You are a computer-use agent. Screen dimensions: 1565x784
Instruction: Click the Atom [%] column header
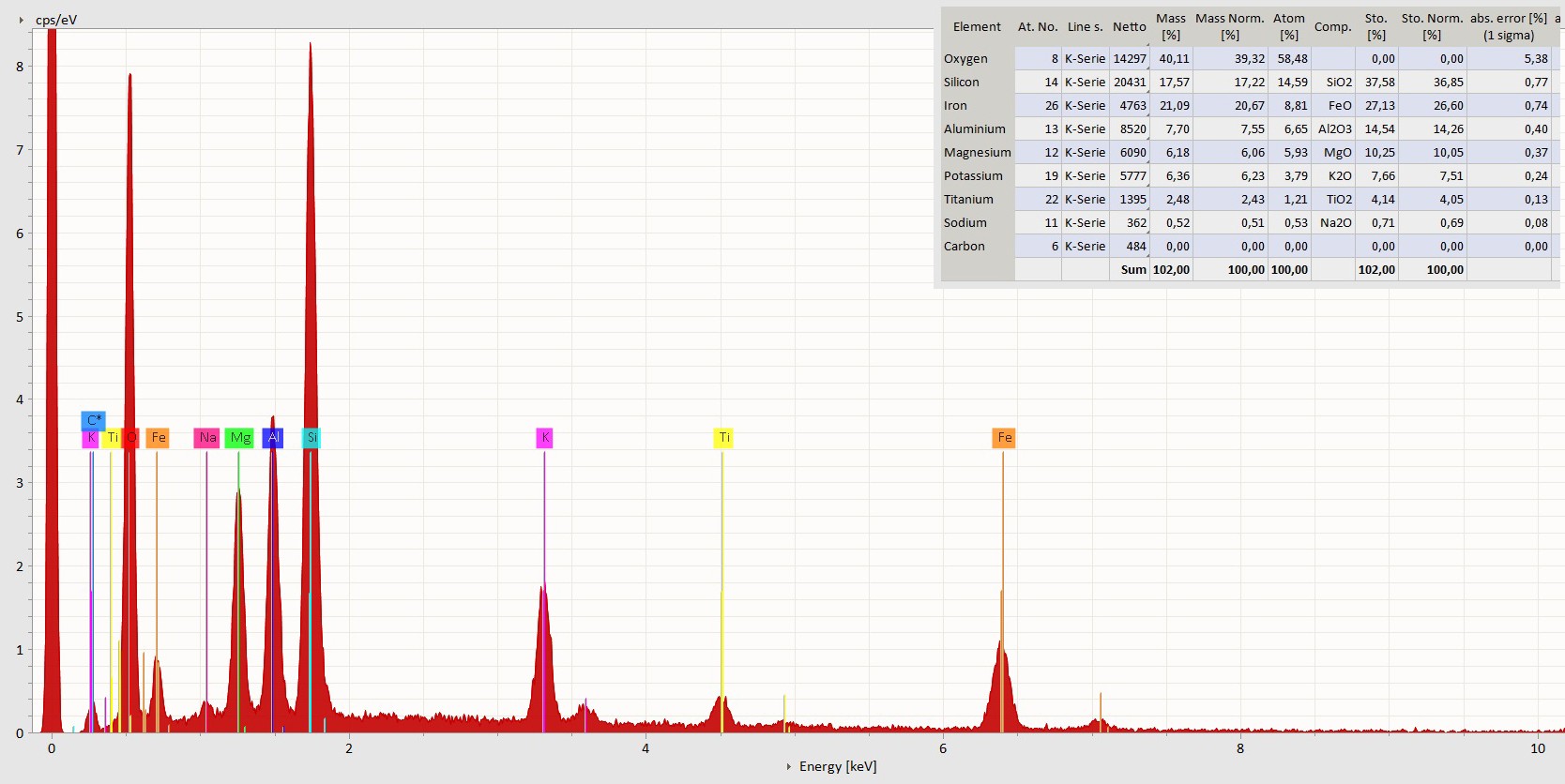pos(1288,26)
